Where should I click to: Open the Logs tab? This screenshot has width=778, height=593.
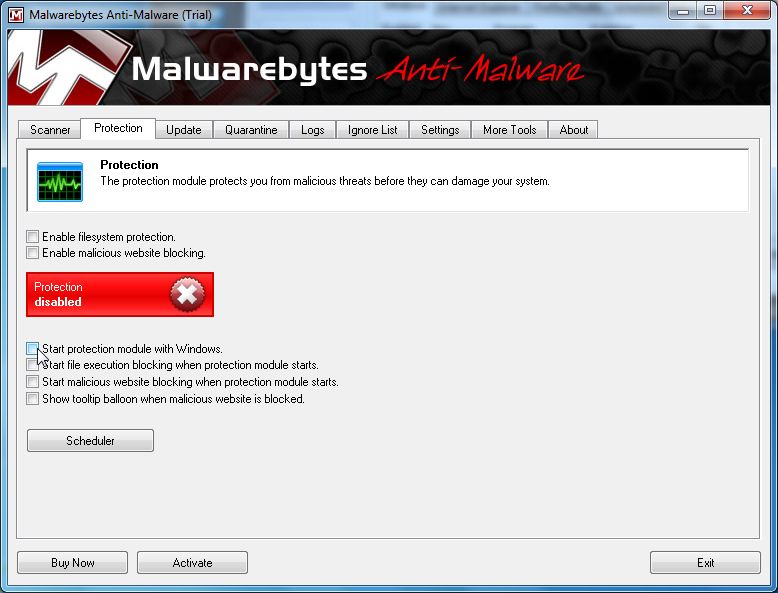click(313, 130)
